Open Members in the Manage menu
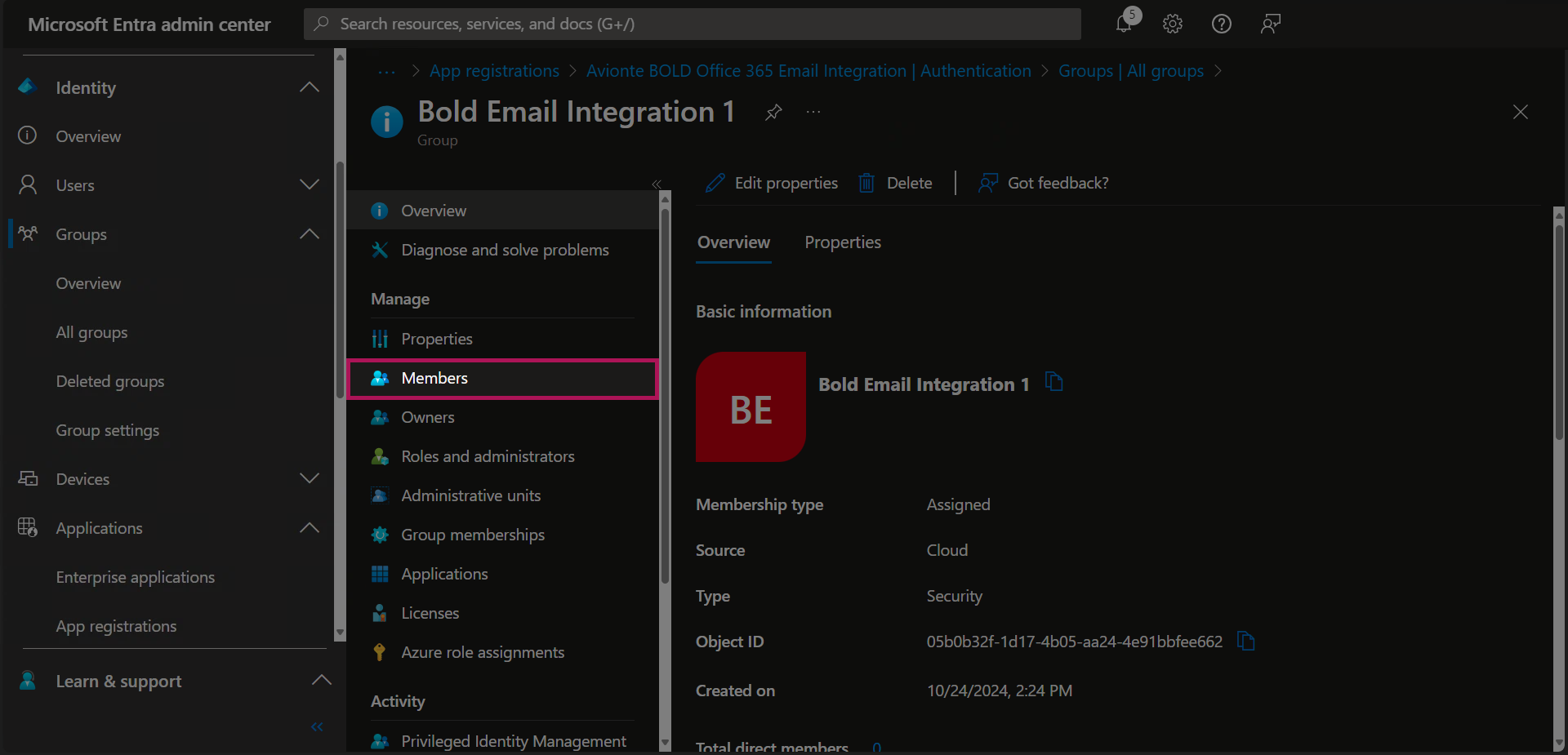 434,378
